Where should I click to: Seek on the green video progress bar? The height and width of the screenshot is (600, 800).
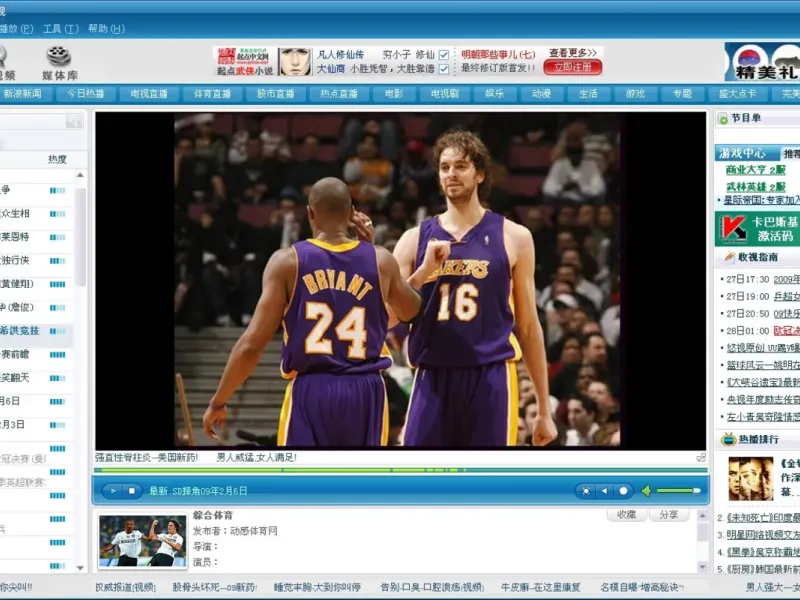point(401,470)
